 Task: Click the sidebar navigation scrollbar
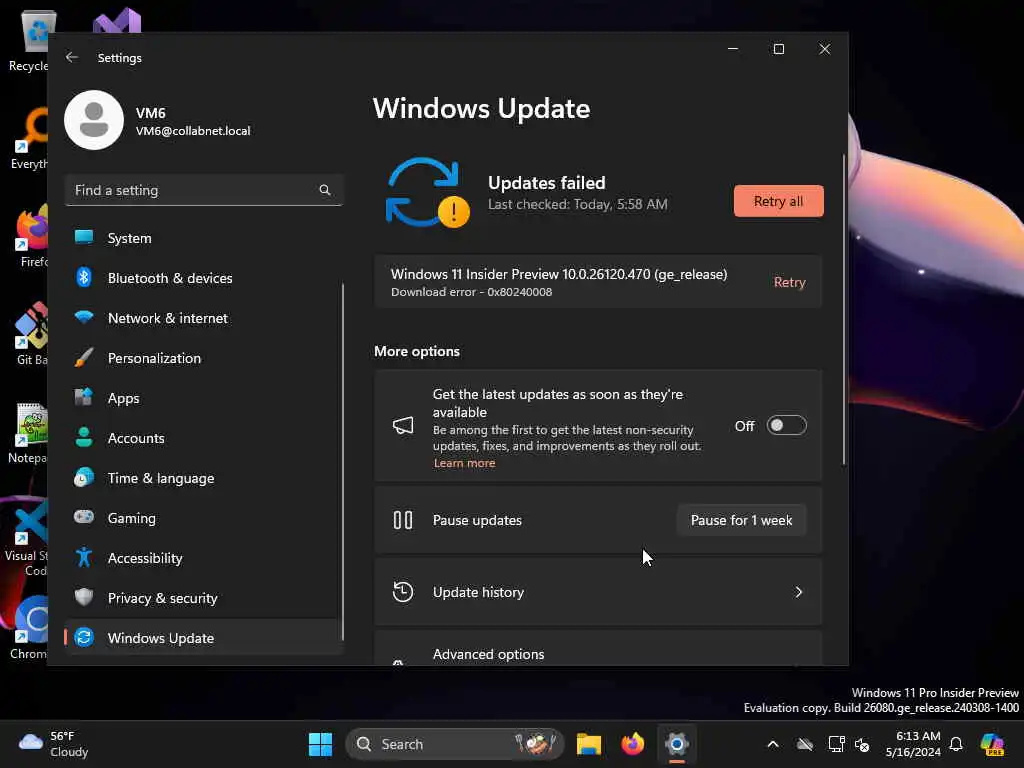click(343, 461)
